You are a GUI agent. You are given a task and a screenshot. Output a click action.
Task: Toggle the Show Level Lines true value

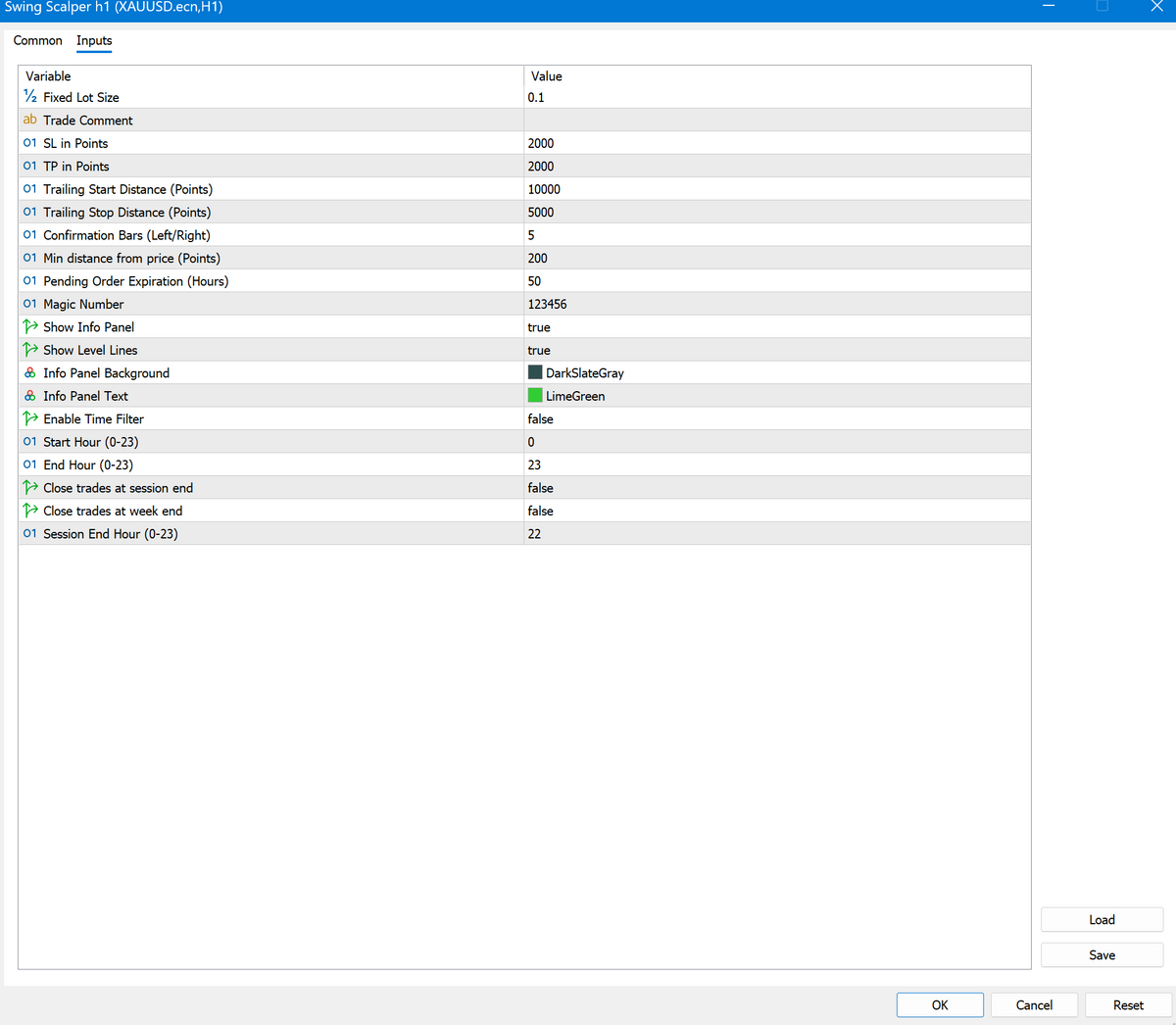[x=539, y=350]
